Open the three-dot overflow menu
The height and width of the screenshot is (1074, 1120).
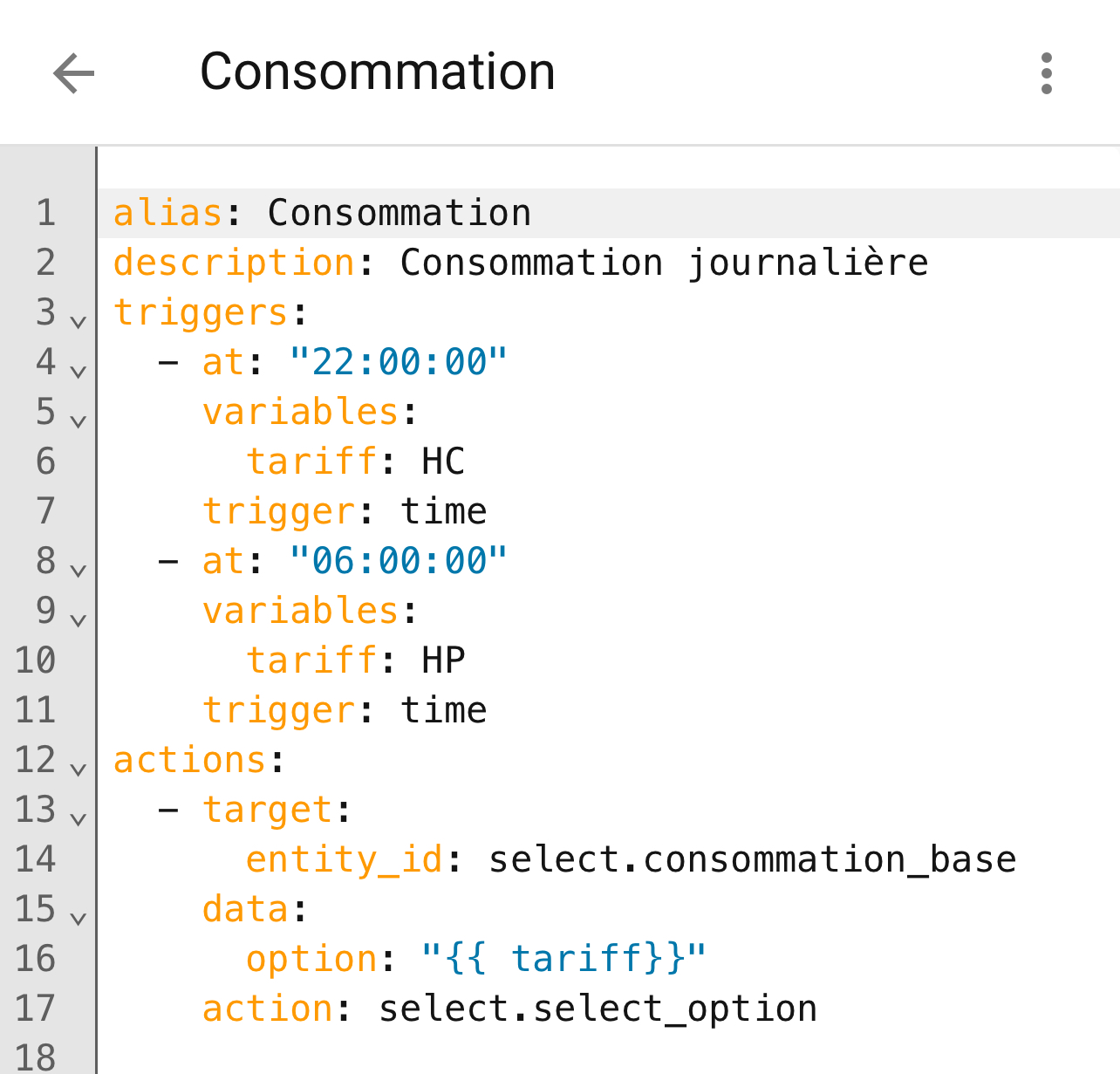[x=1046, y=73]
